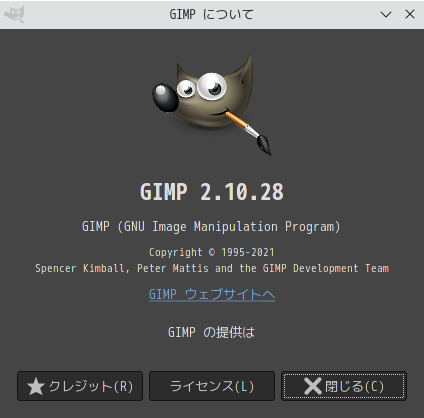
Task: Click the GNU Image Manipulation Program text
Action: pos(211,227)
